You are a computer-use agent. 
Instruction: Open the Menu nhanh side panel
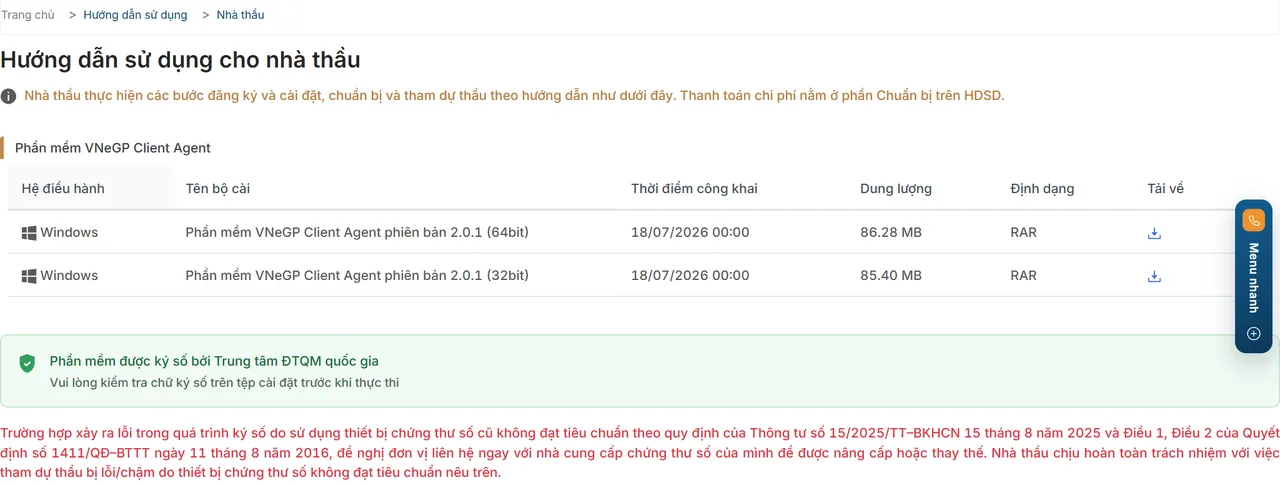(x=1253, y=277)
